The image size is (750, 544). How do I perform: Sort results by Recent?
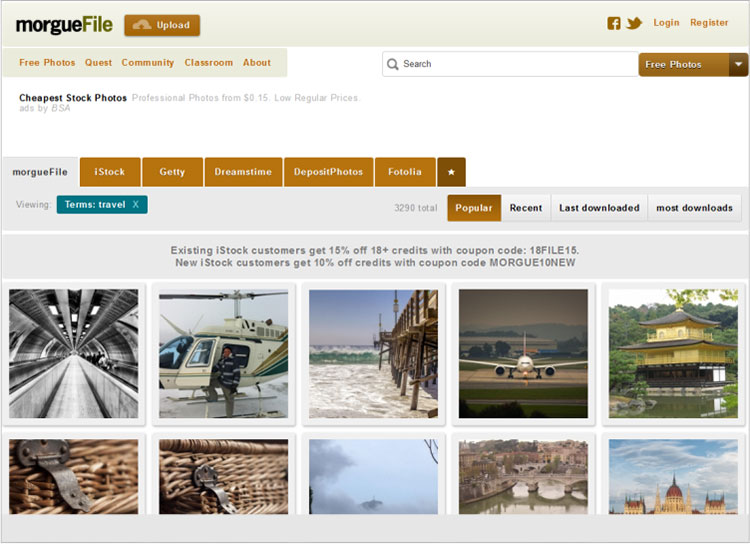526,208
